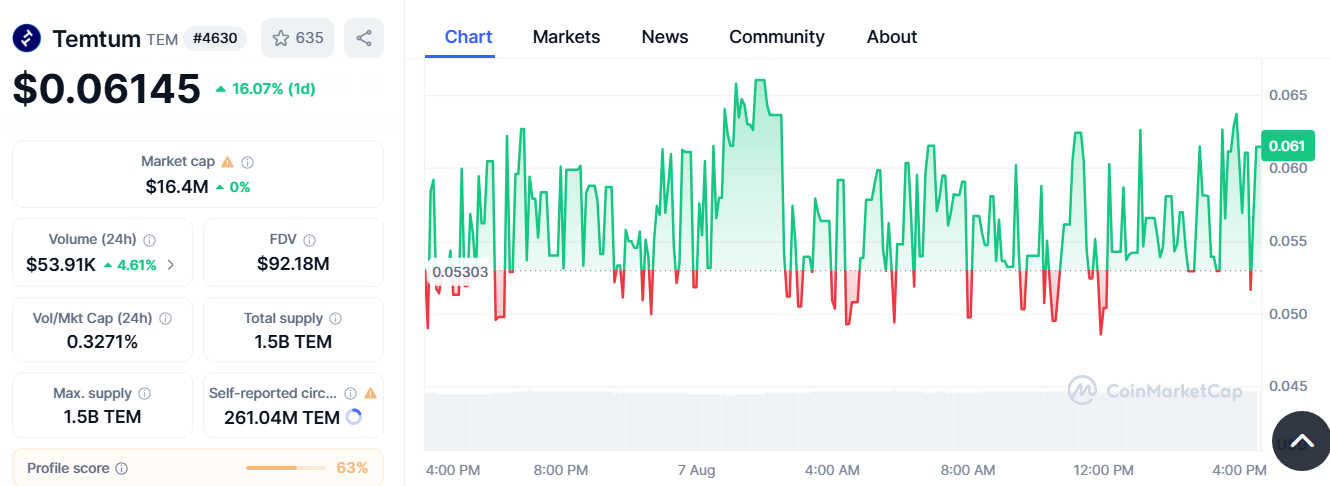
Task: Open the Community tab
Action: coord(777,37)
